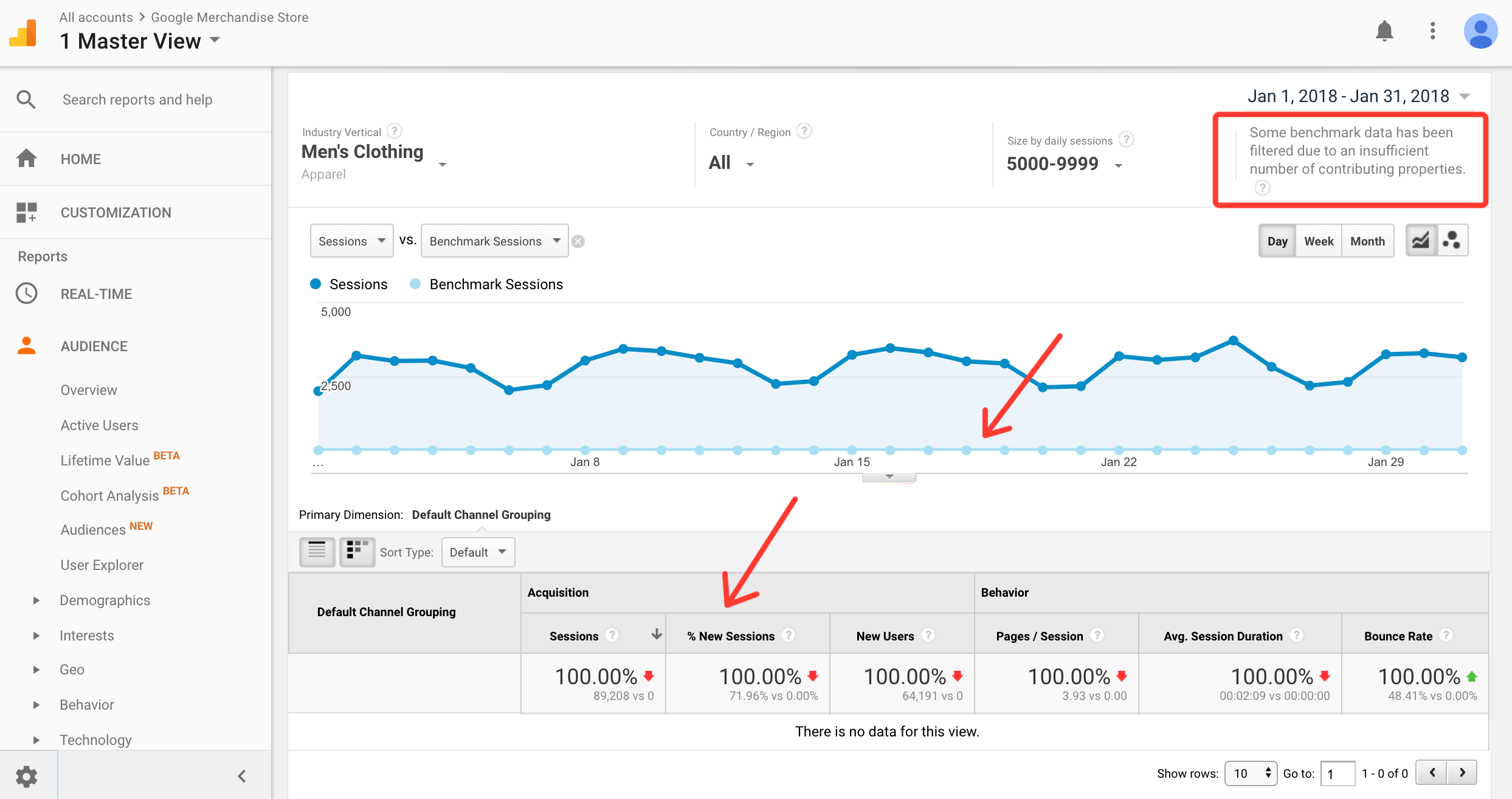
Task: Click All accounts breadcrumb link
Action: (x=96, y=17)
